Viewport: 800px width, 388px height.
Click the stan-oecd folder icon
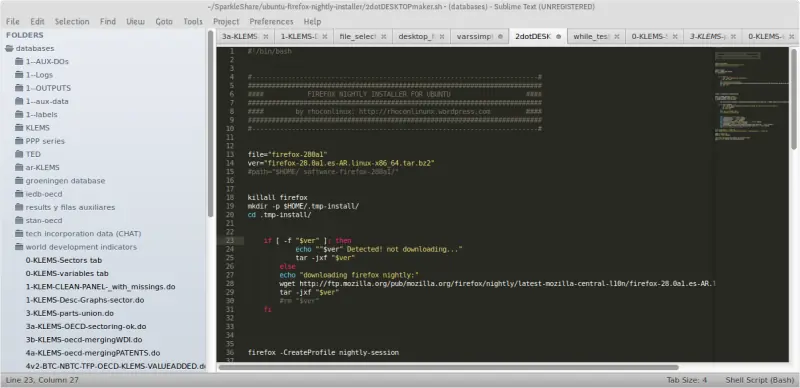(x=19, y=221)
